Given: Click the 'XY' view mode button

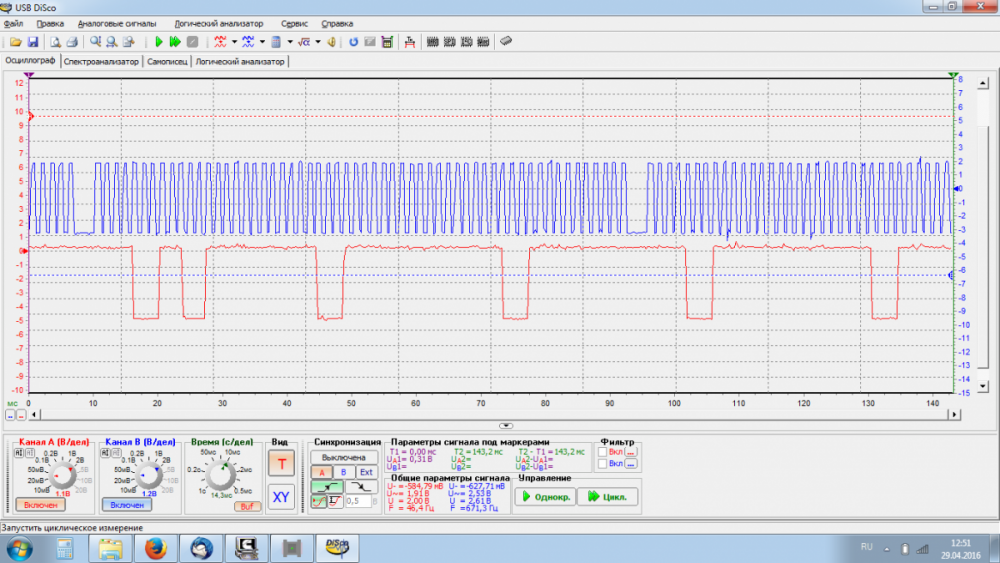Looking at the screenshot, I should point(281,495).
